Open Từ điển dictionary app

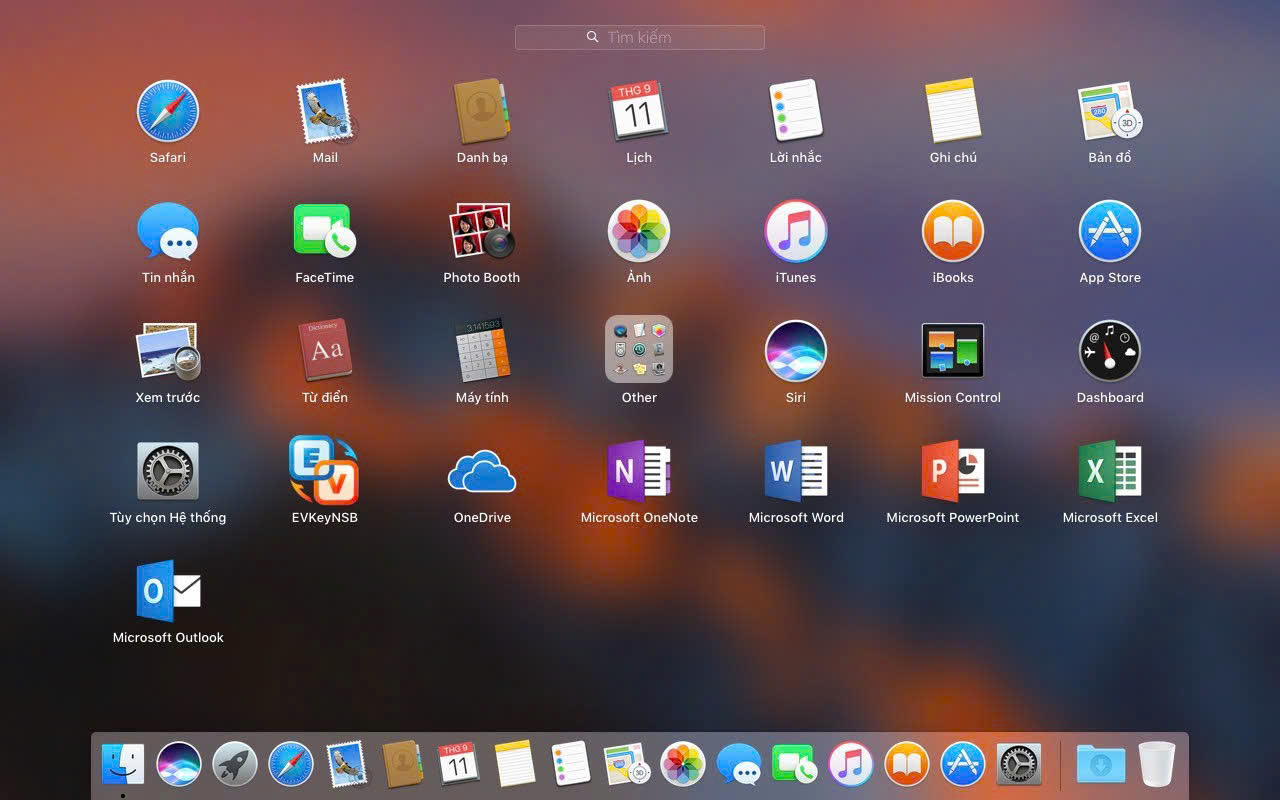click(x=325, y=351)
